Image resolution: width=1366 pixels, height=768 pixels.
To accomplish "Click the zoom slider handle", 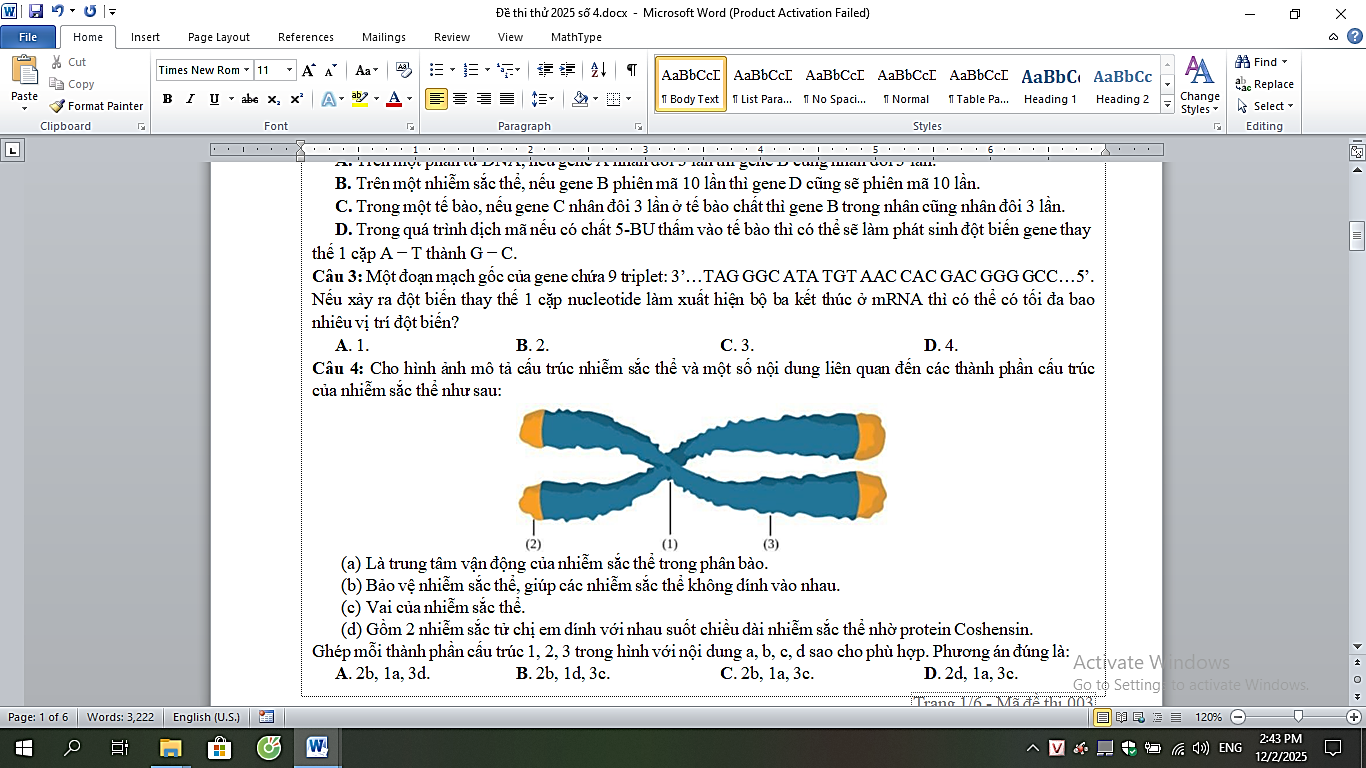I will coord(1298,717).
